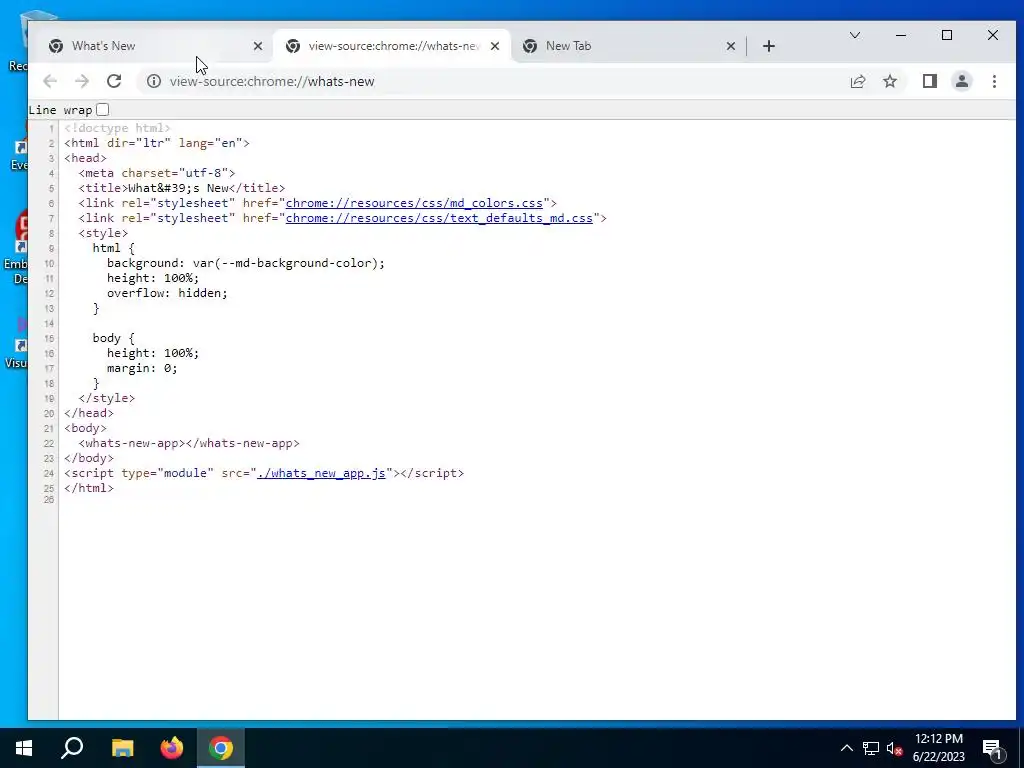1024x768 pixels.
Task: Click the Chrome taskbar icon
Action: tap(221, 748)
